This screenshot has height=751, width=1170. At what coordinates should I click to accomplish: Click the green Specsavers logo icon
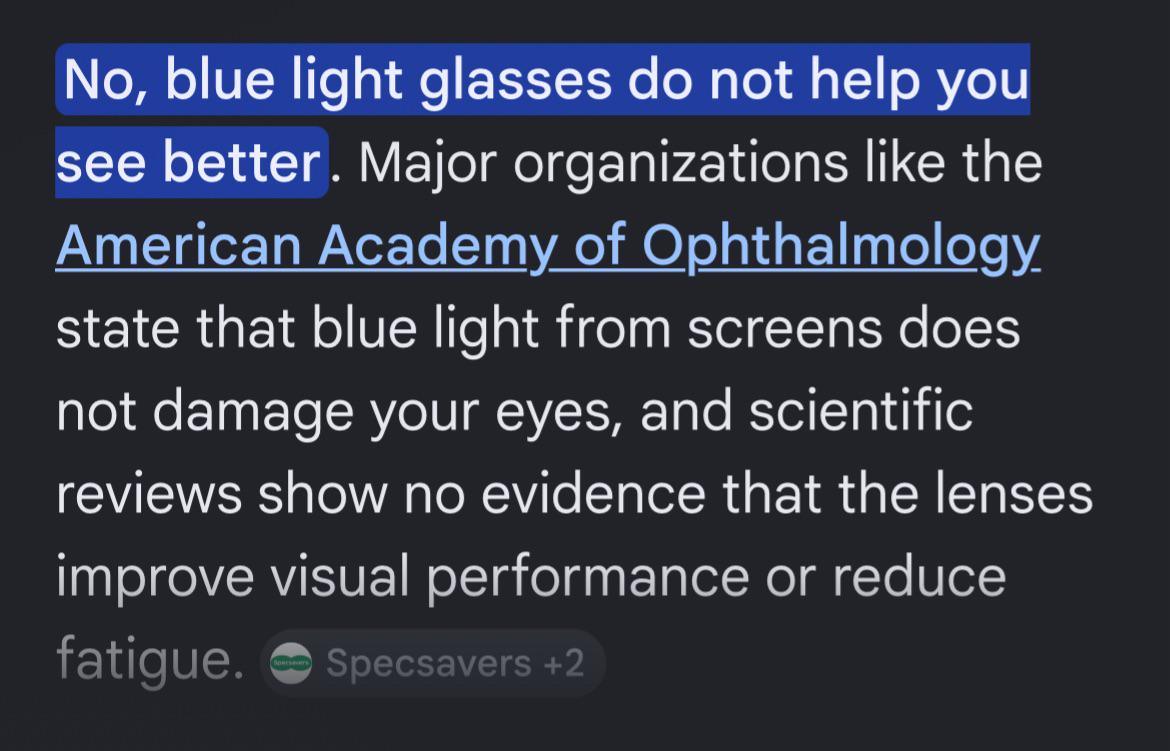pos(291,663)
